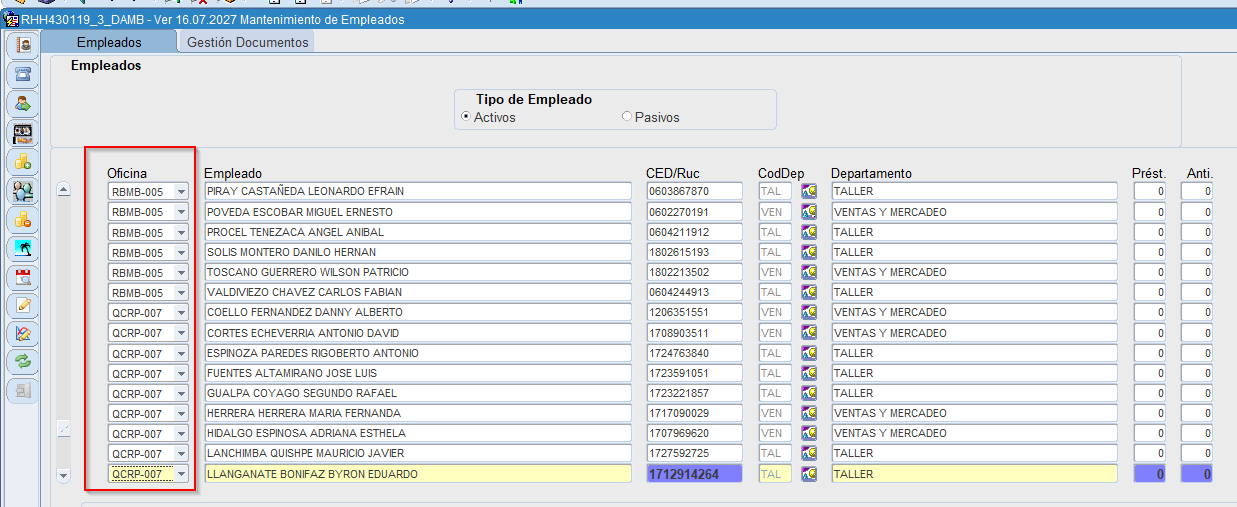Click the telephone icon in the sidebar
The width and height of the screenshot is (1237, 507).
[x=23, y=74]
